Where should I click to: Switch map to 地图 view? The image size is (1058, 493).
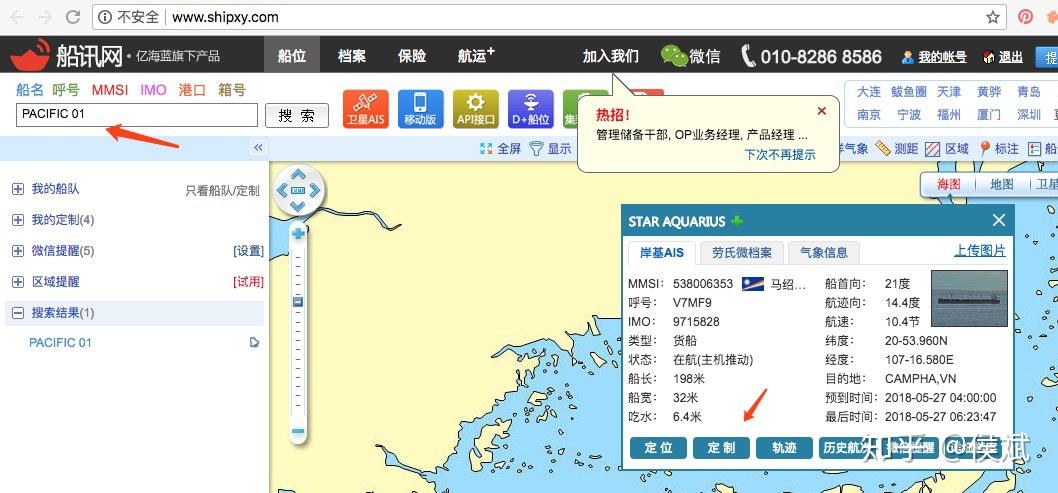click(1001, 184)
